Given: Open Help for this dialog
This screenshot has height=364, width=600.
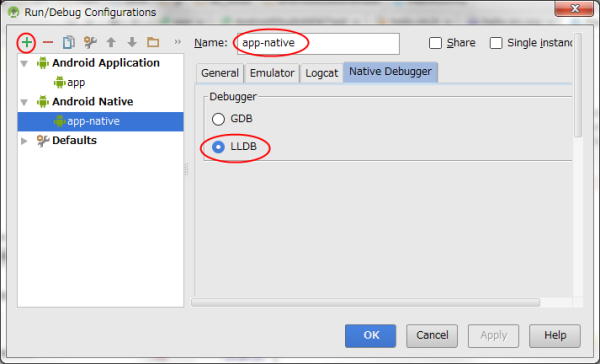Looking at the screenshot, I should (x=555, y=336).
